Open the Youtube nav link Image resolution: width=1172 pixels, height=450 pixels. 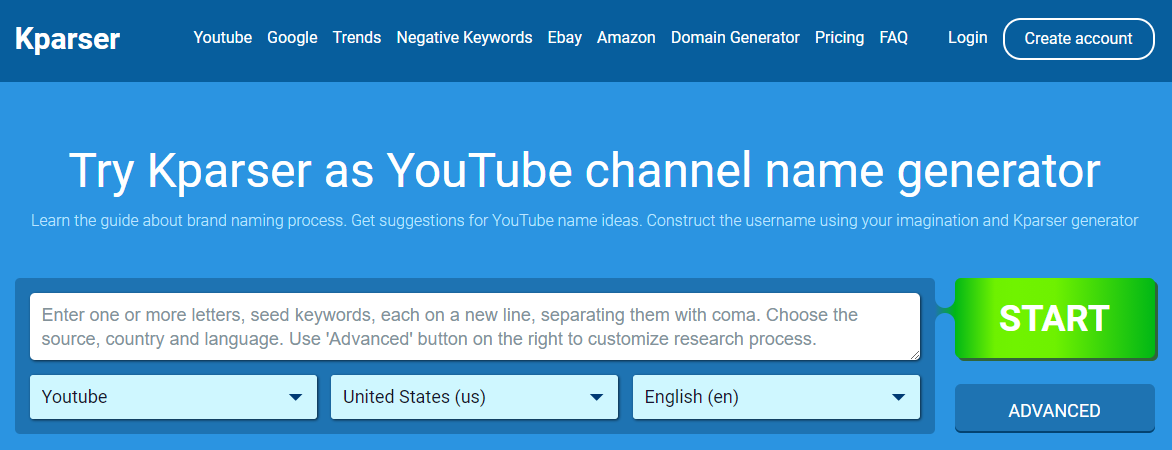[223, 37]
